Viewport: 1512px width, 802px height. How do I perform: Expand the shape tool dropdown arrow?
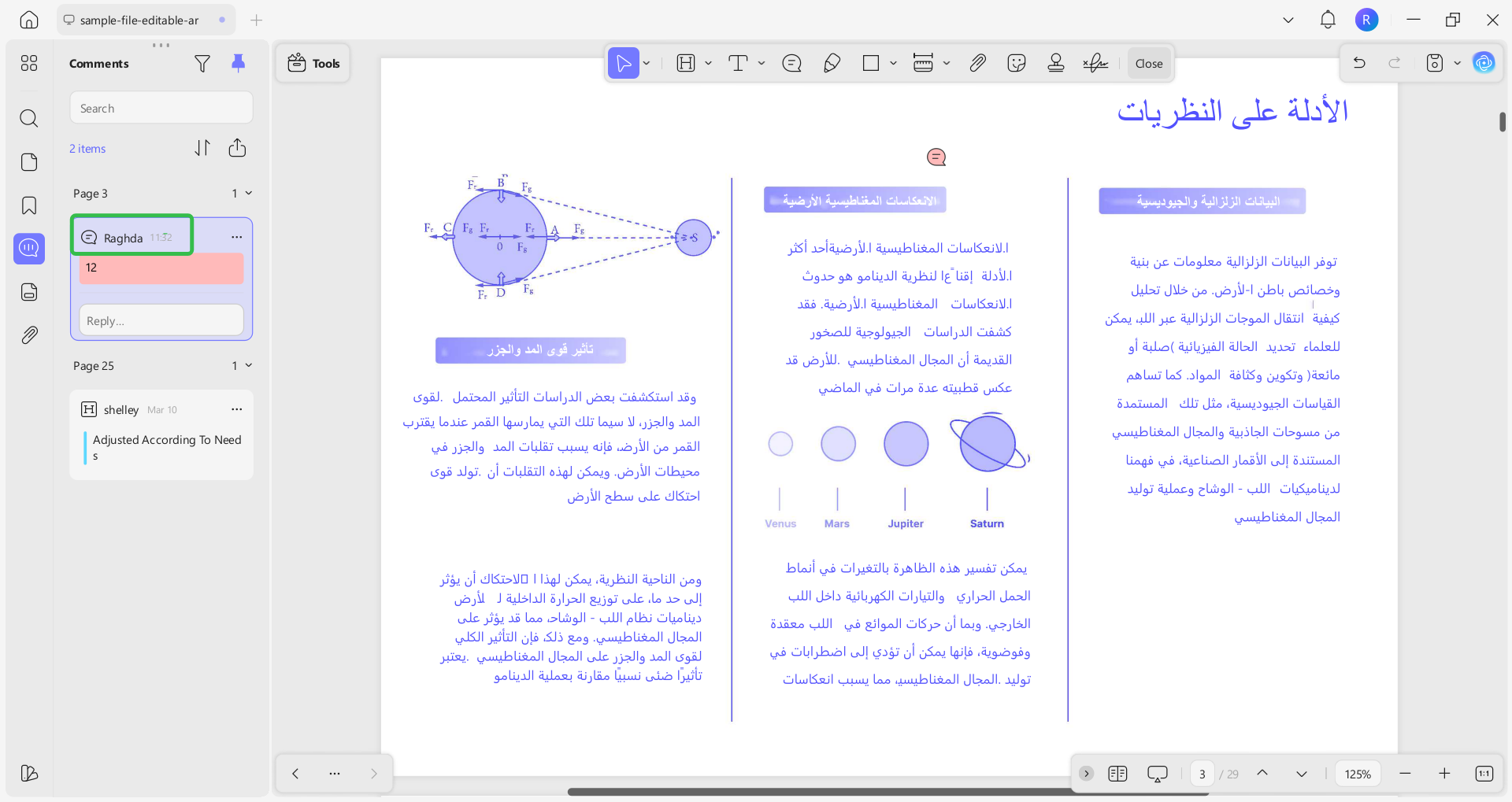coord(893,64)
